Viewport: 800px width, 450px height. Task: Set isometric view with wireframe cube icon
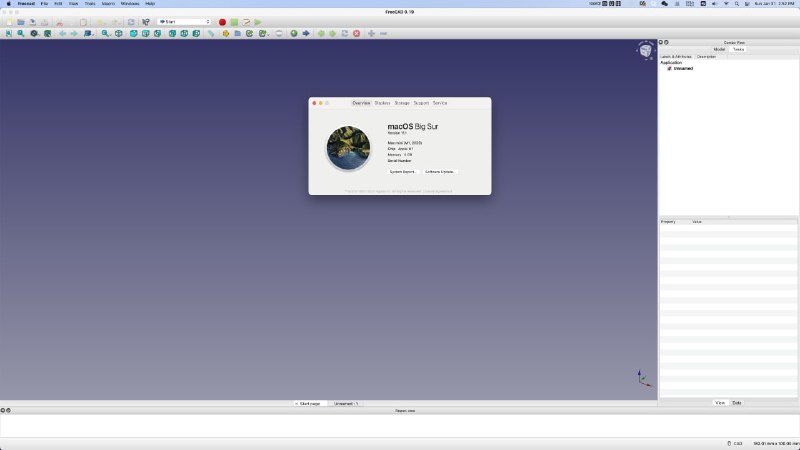tap(119, 34)
